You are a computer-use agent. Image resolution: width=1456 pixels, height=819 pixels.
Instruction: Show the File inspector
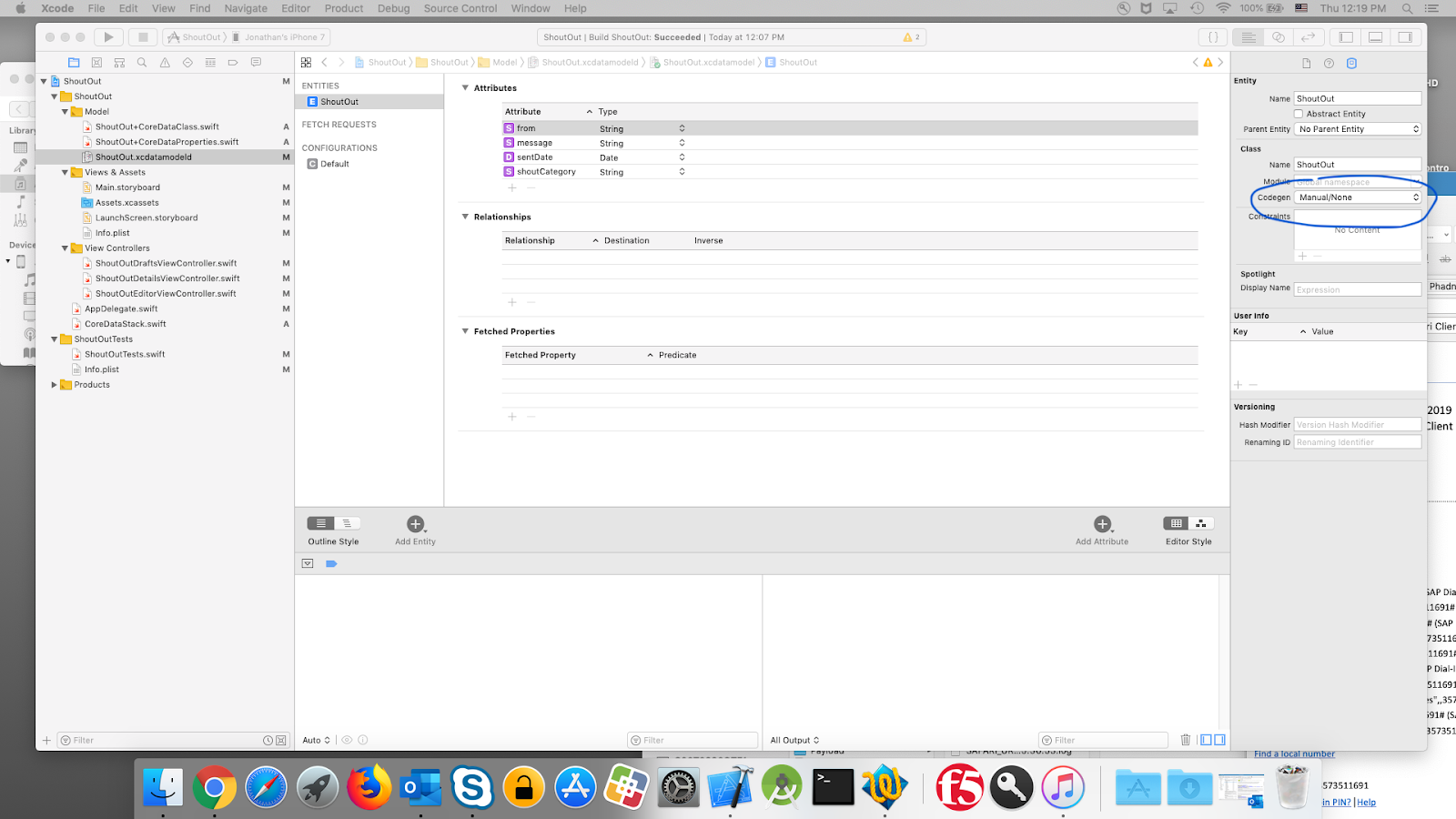coord(1306,64)
